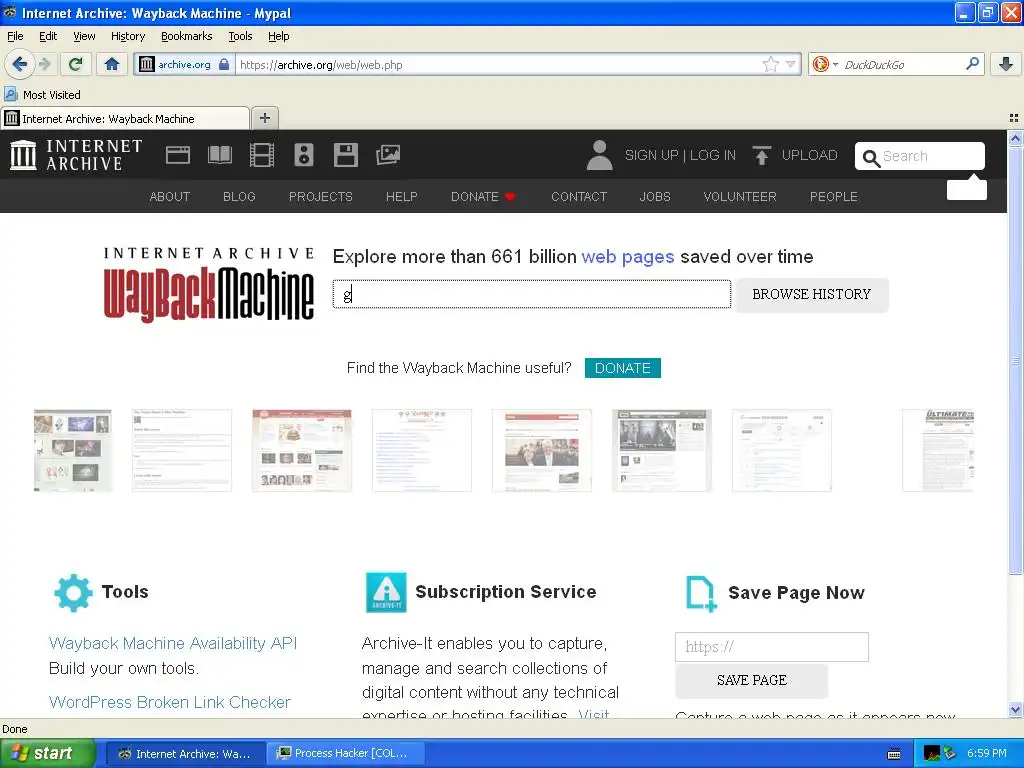Screen dimensions: 1024x768
Task: Select the Internet Archive: Wayback Machine tab
Action: click(125, 118)
